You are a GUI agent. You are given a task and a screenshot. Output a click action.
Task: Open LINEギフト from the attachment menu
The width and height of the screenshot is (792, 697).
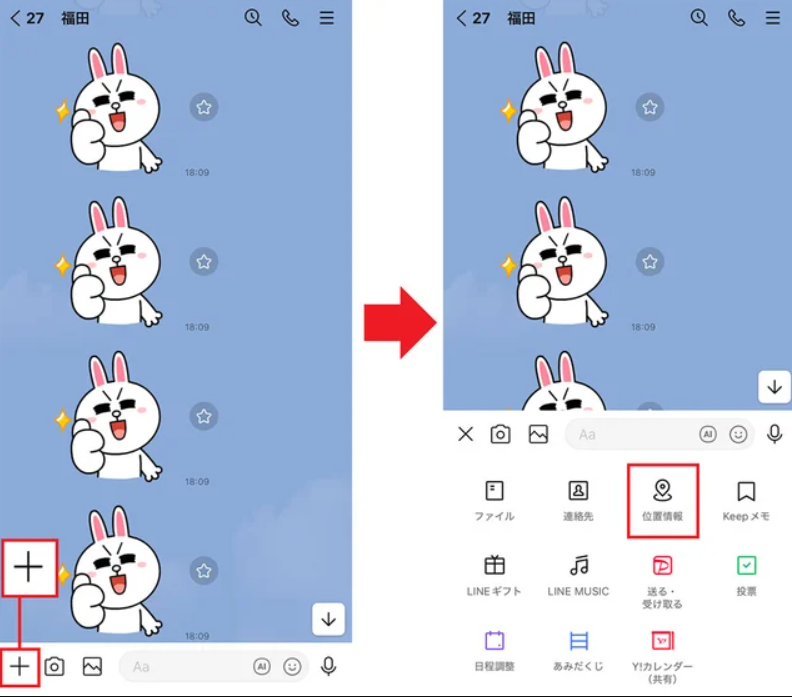click(494, 576)
